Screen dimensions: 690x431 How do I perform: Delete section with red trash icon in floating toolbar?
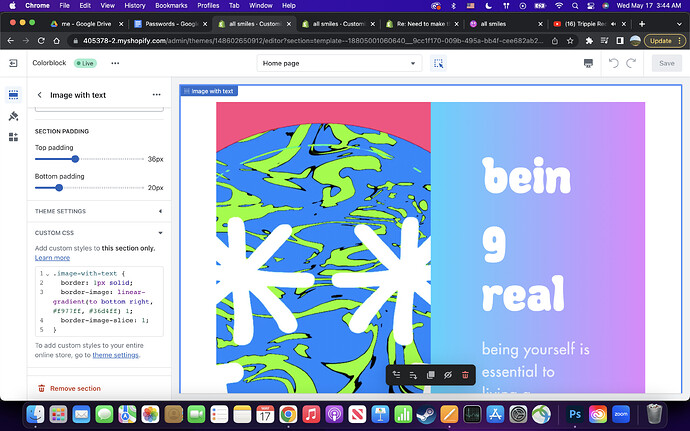465,374
